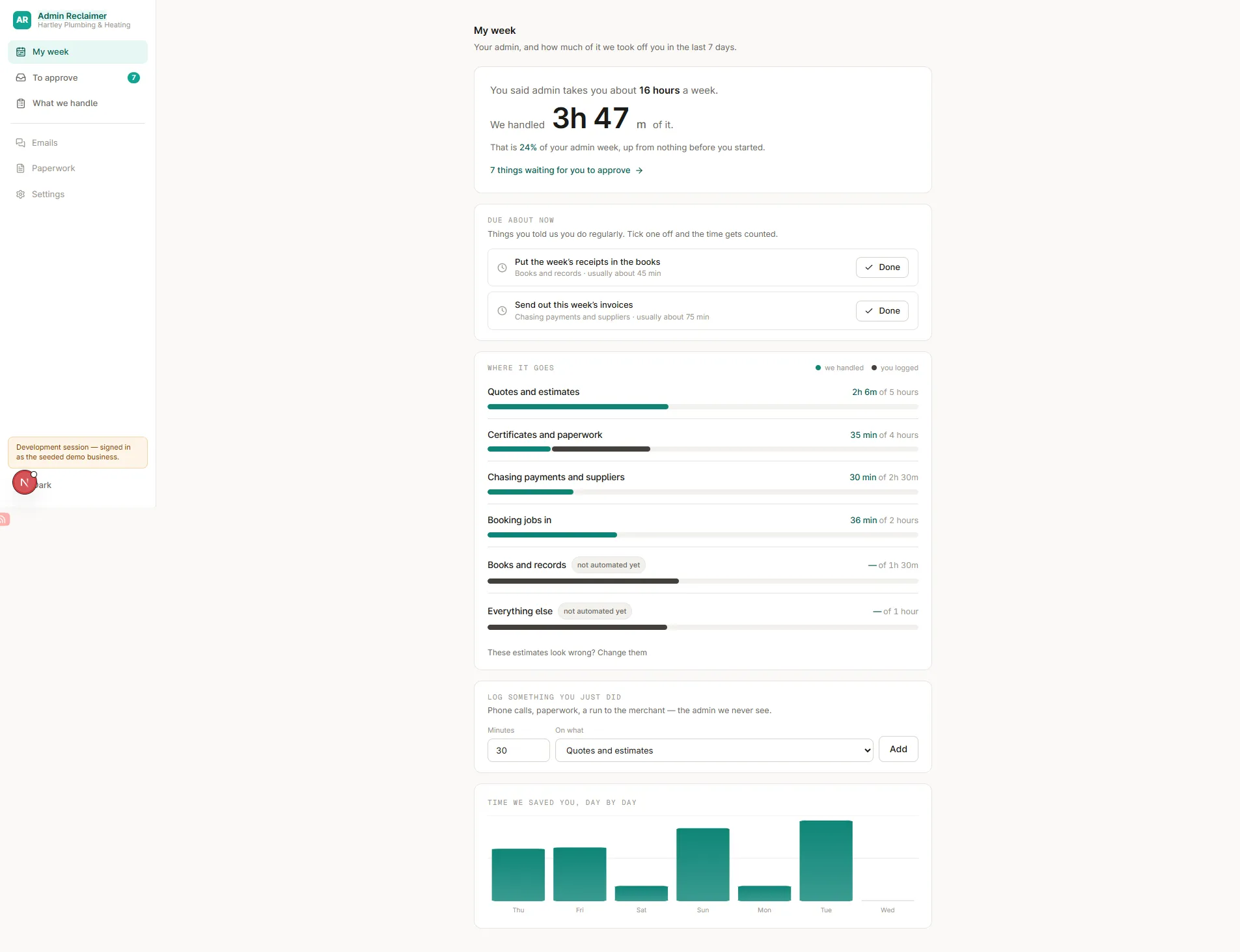The height and width of the screenshot is (952, 1240).
Task: Click the badge showing 7 on To approve
Action: tap(133, 77)
